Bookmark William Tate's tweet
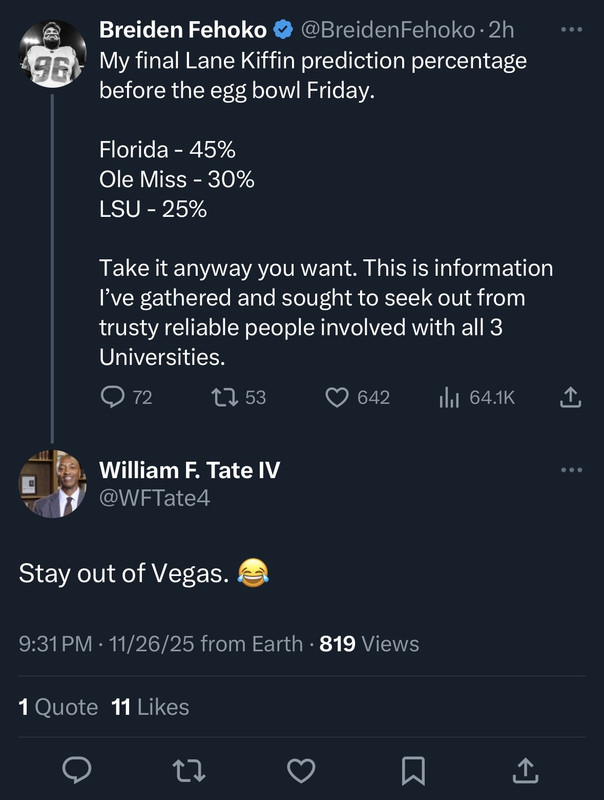 (413, 768)
